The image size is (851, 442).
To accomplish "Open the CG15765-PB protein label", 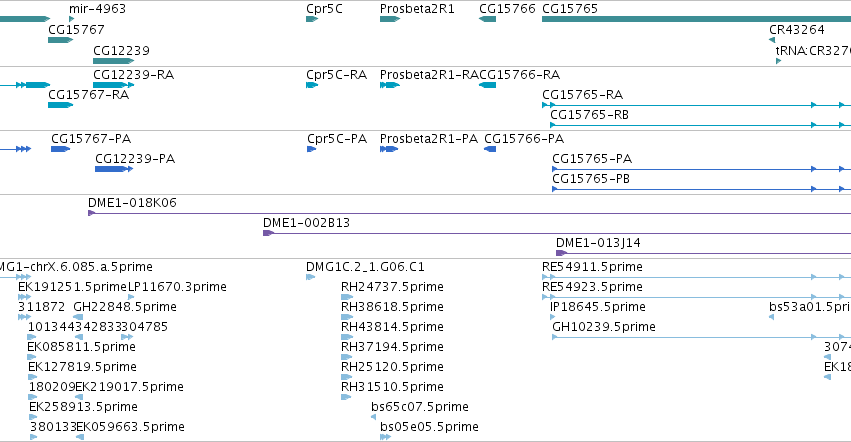I will [x=591, y=179].
